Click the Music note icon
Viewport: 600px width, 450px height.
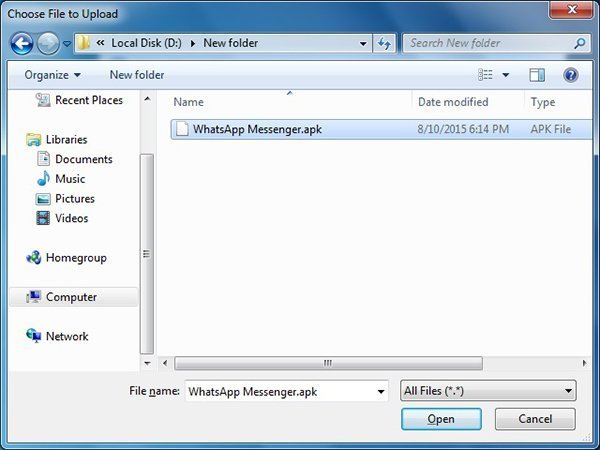43,179
